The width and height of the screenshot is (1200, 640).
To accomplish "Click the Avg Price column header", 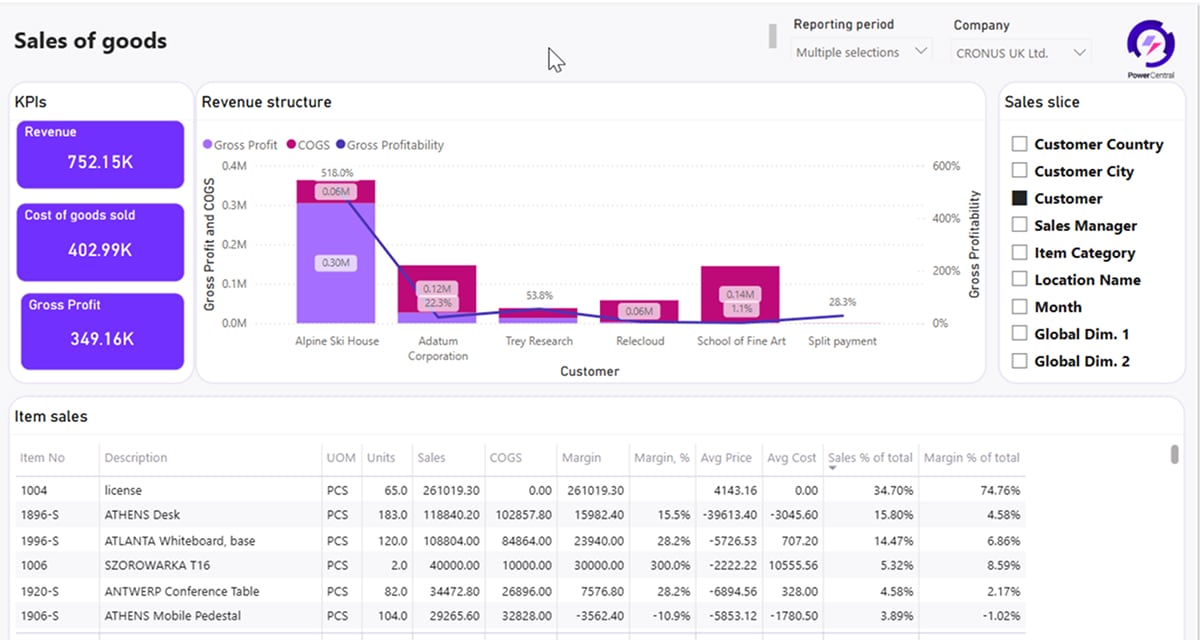I will [x=726, y=457].
